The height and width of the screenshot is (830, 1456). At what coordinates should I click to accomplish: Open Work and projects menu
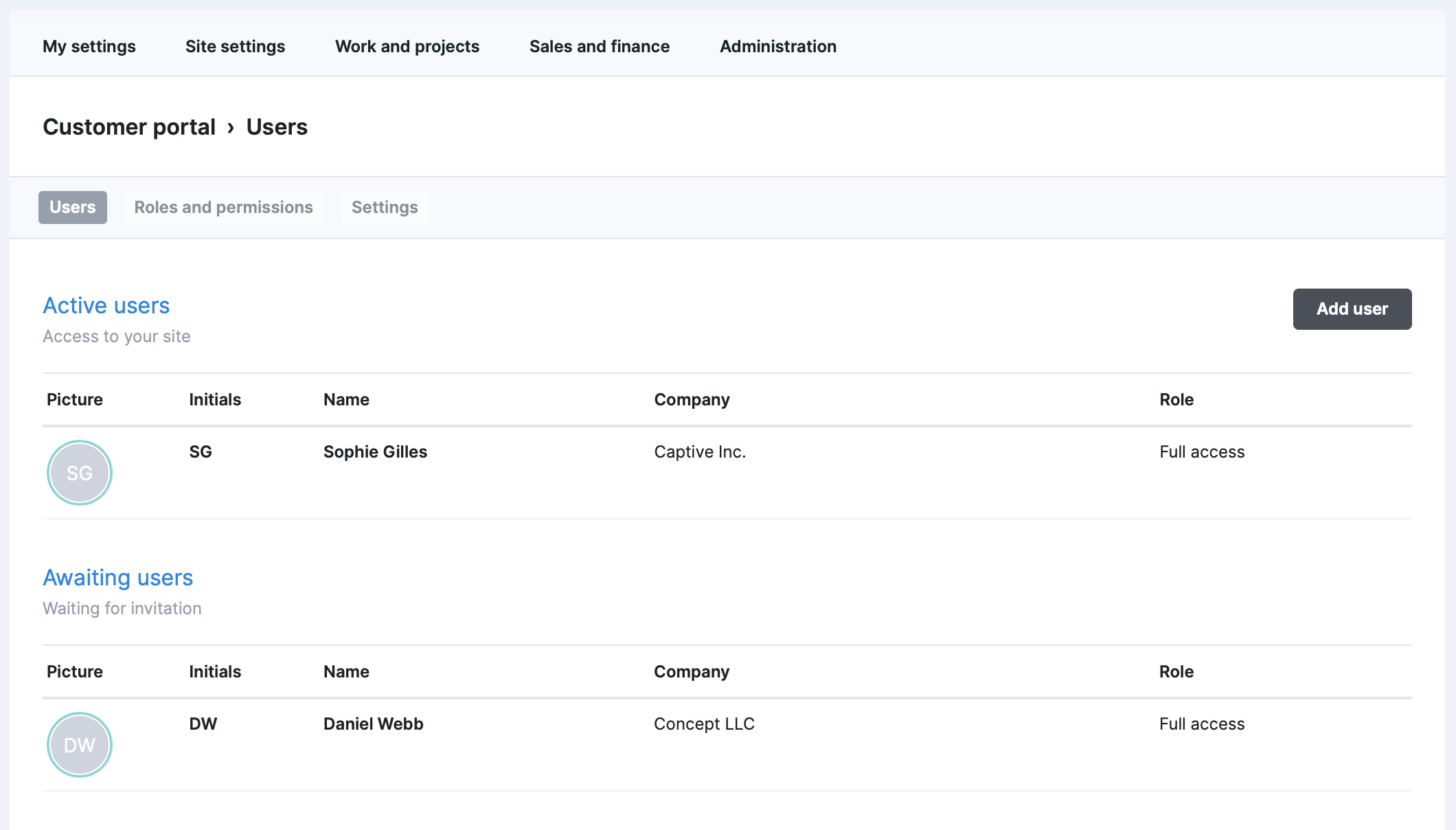click(407, 46)
